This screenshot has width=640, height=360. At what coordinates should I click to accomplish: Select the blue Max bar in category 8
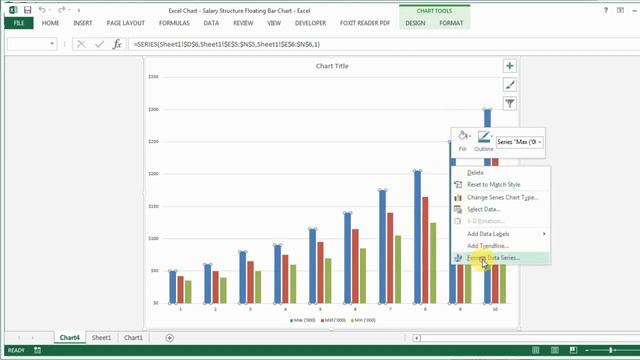(x=417, y=237)
